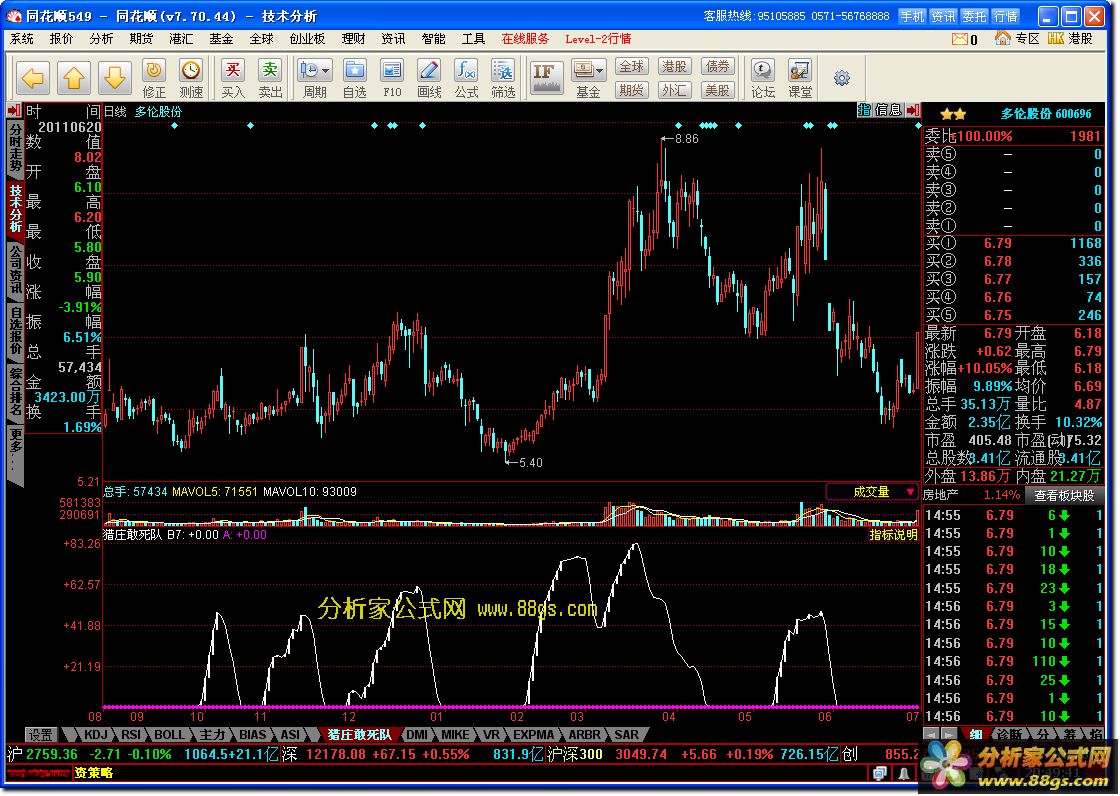Switch to 公司资讯 side tab
Screen dimensions: 1120x796
15,270
